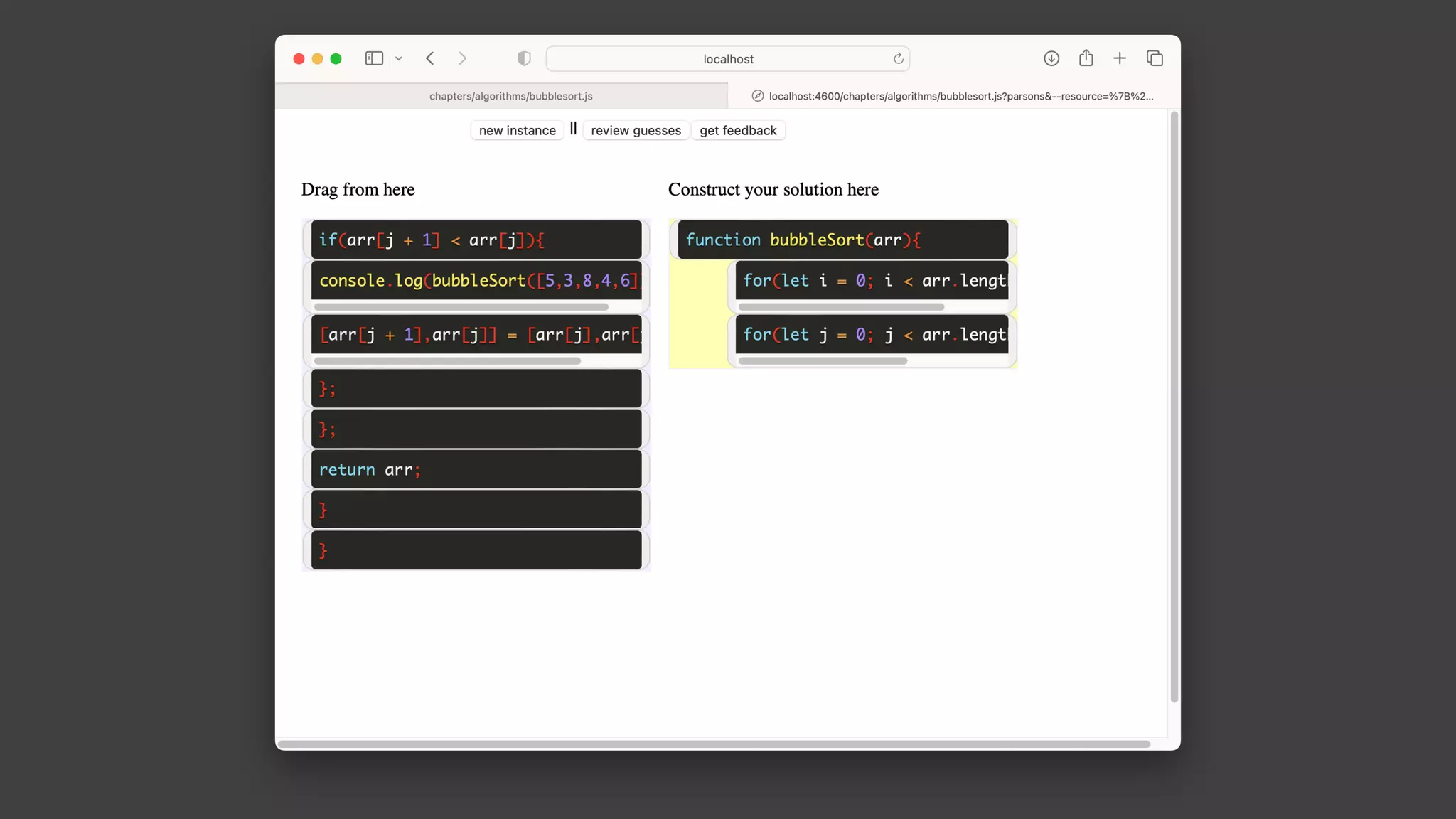Click the for-let-i block scrollbar

pyautogui.click(x=841, y=307)
